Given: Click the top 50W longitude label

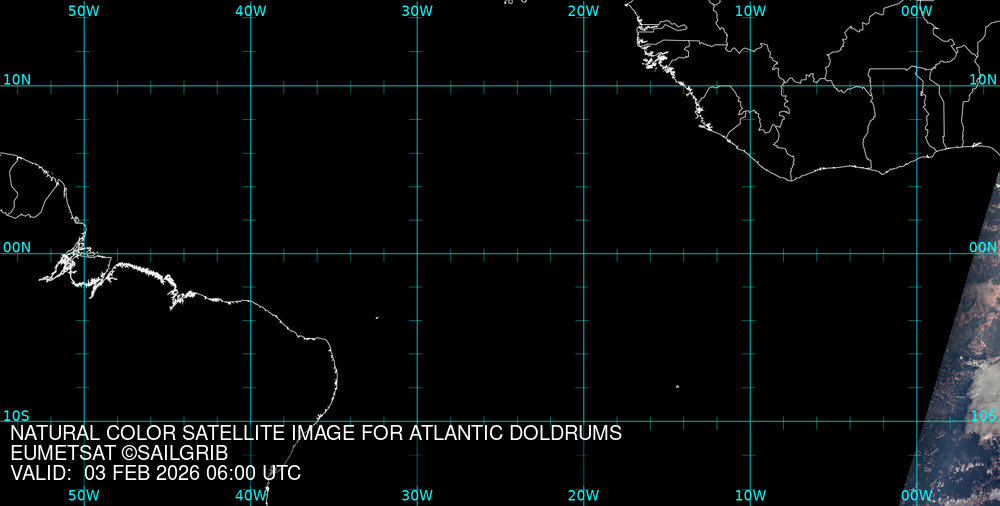Looking at the screenshot, I should pos(84,10).
